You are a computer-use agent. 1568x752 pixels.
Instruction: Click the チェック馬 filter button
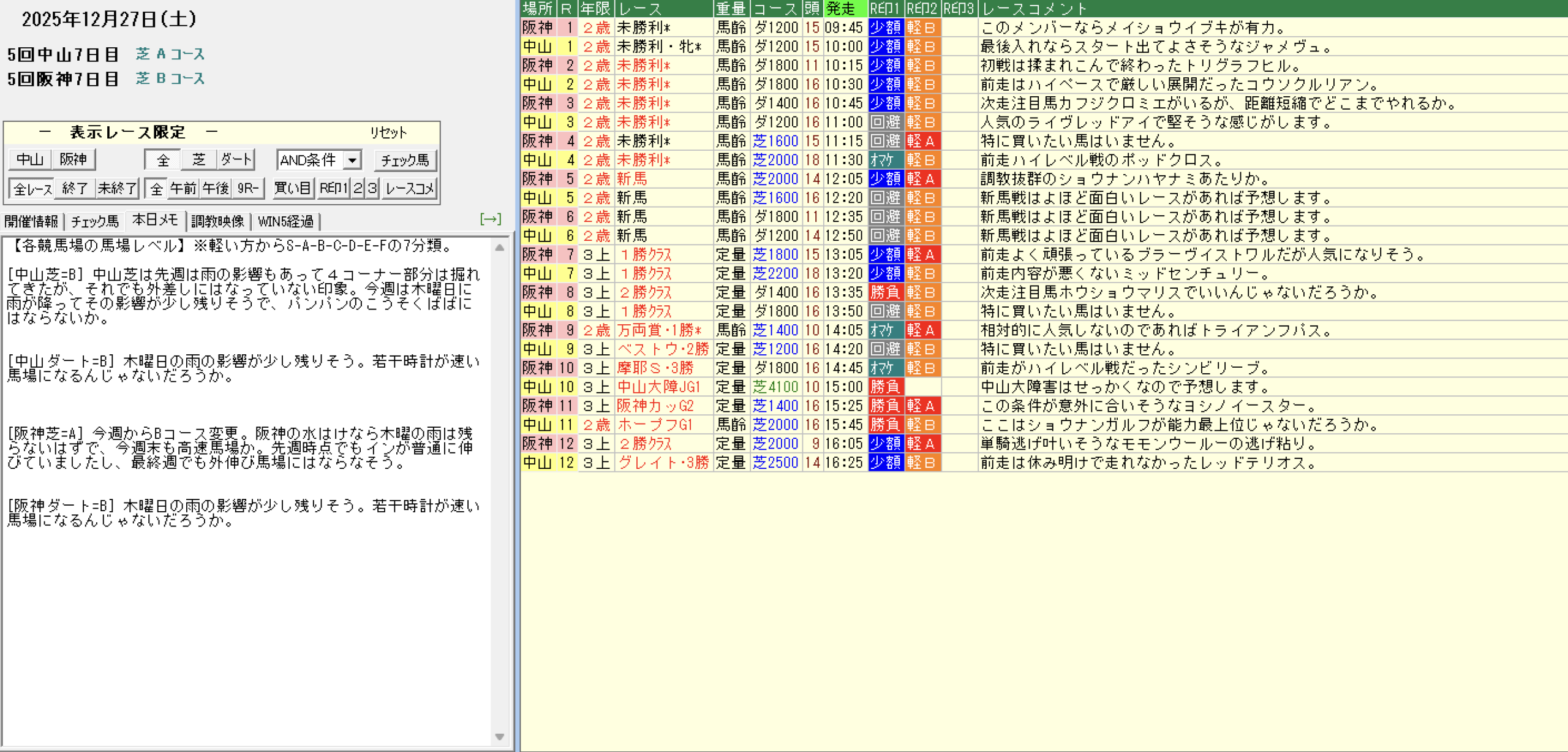(405, 161)
